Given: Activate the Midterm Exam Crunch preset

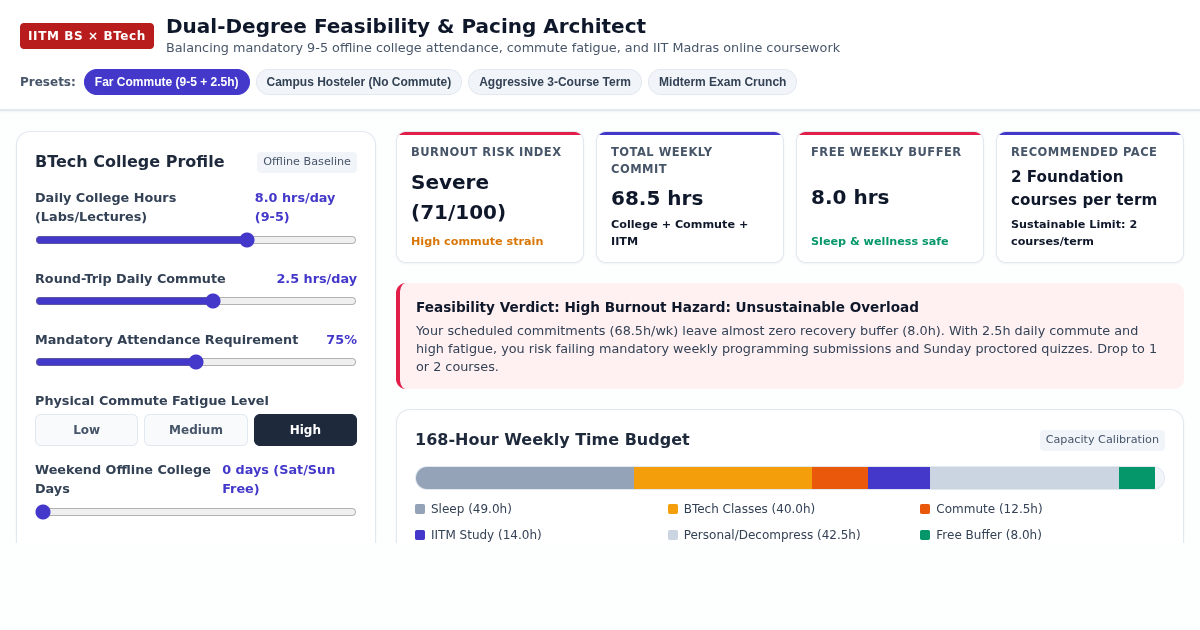Looking at the screenshot, I should click(x=722, y=82).
